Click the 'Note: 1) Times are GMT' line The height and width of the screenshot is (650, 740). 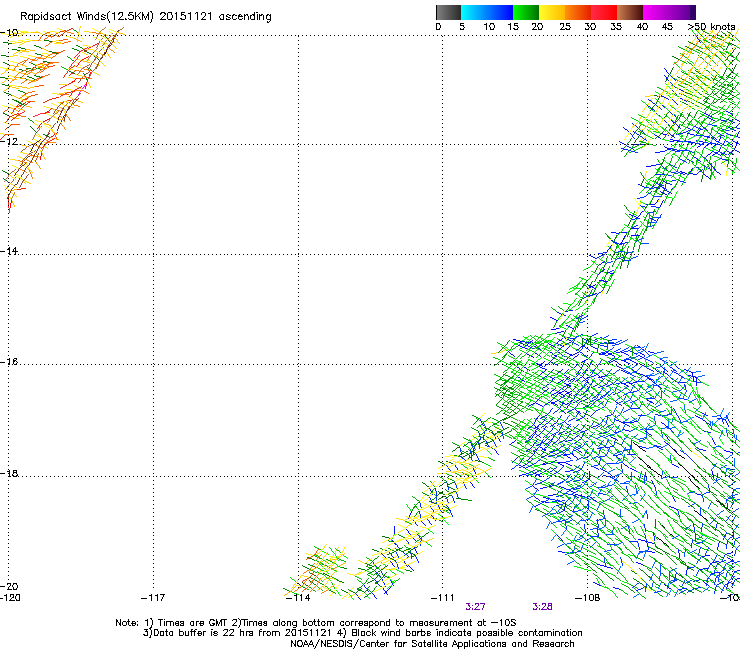316,623
